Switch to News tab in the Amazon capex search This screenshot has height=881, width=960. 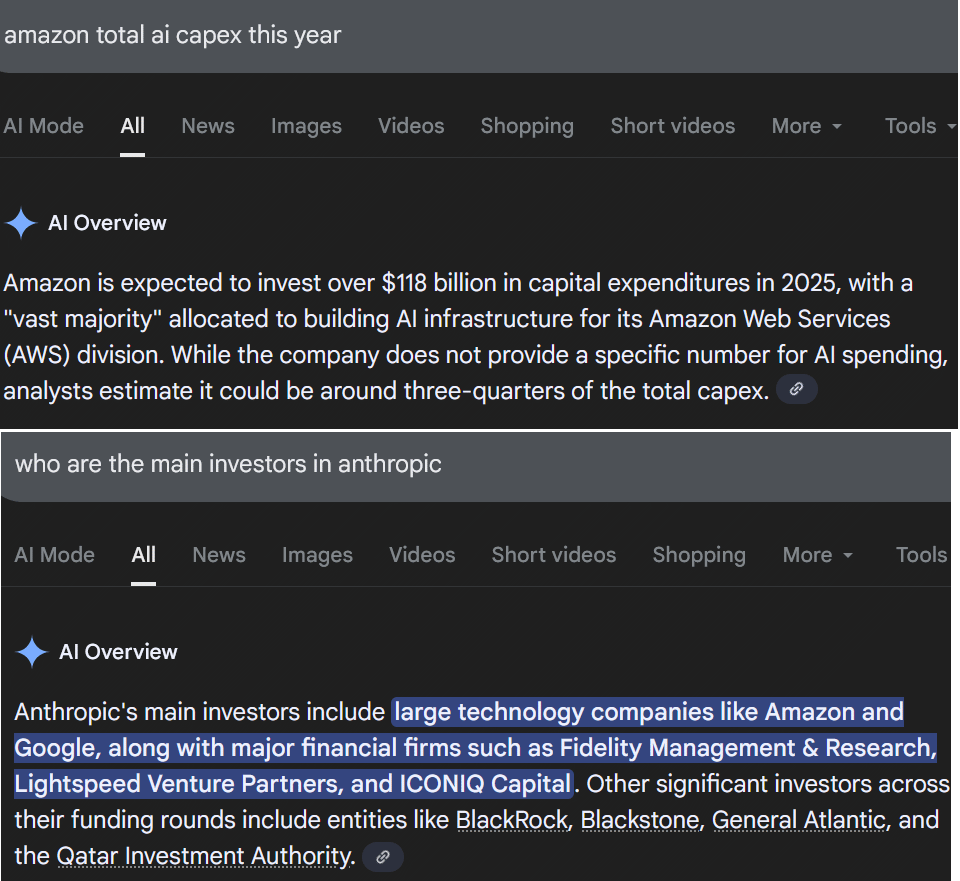(208, 126)
